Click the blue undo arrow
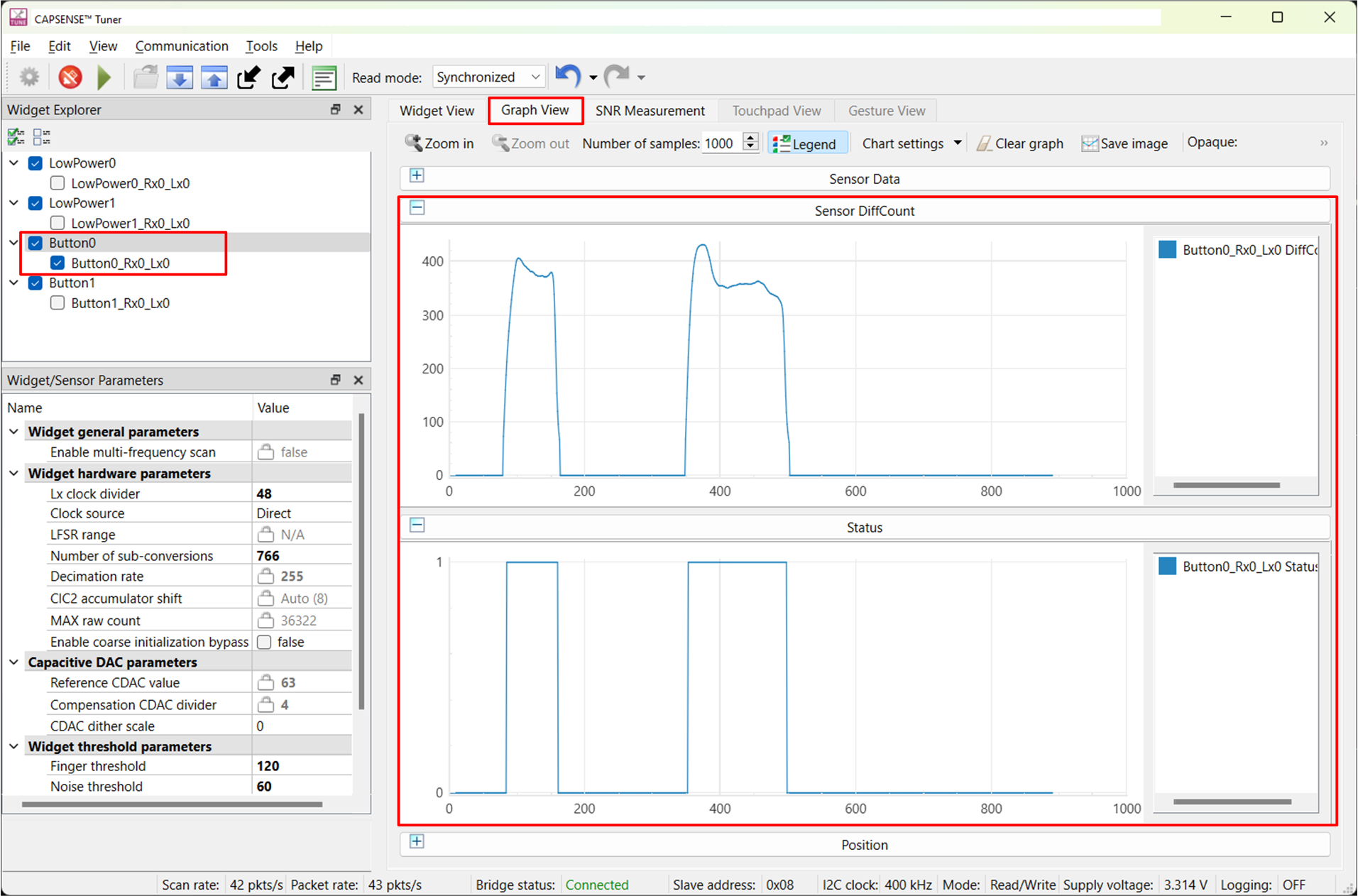The width and height of the screenshot is (1358, 896). pyautogui.click(x=568, y=75)
